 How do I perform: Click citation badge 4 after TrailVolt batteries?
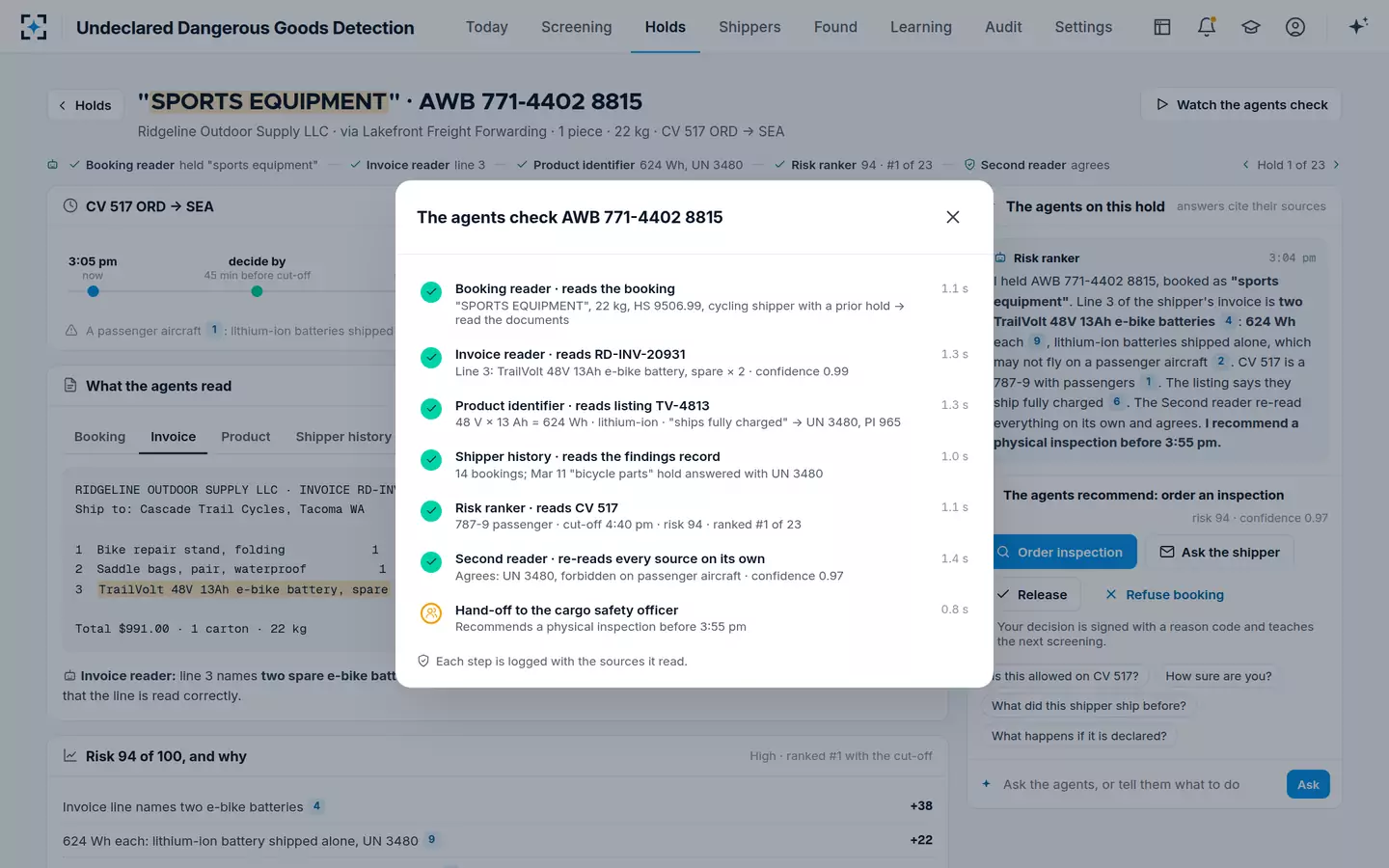[1228, 320]
